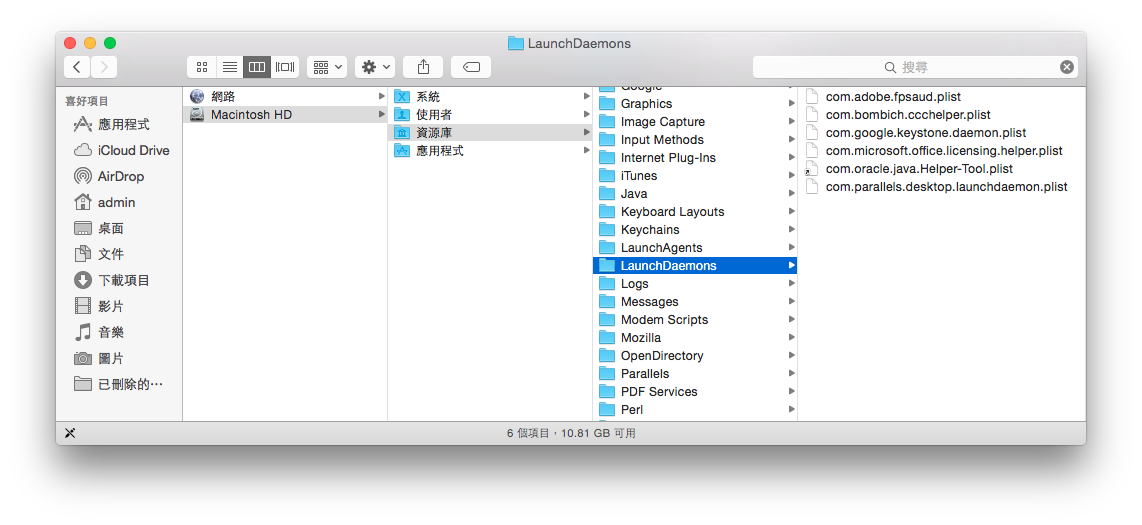Select 網路 in the first column
This screenshot has width=1142, height=525.
coord(285,96)
